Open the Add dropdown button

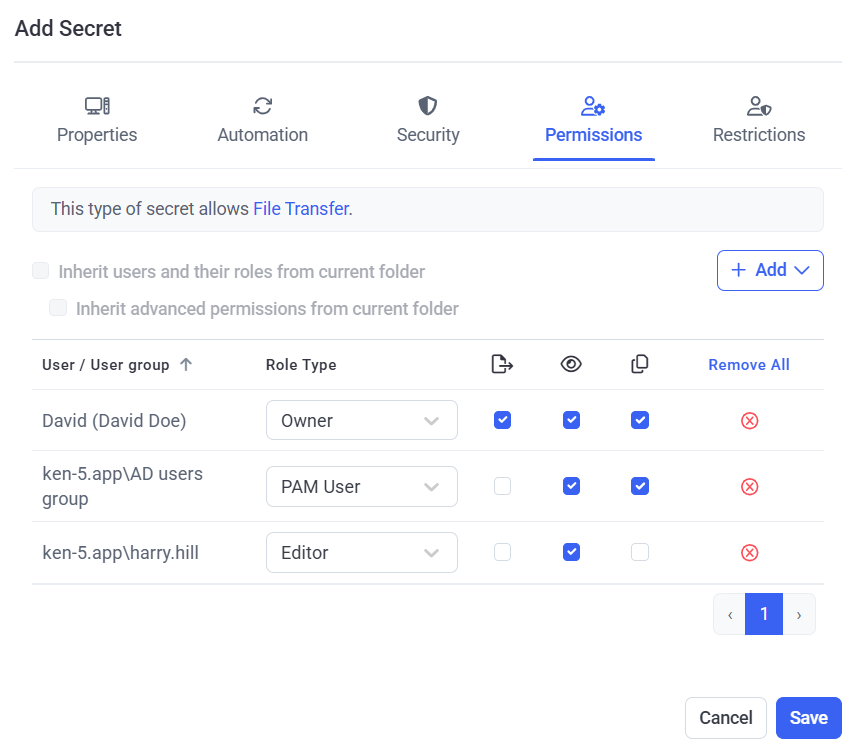tap(770, 270)
